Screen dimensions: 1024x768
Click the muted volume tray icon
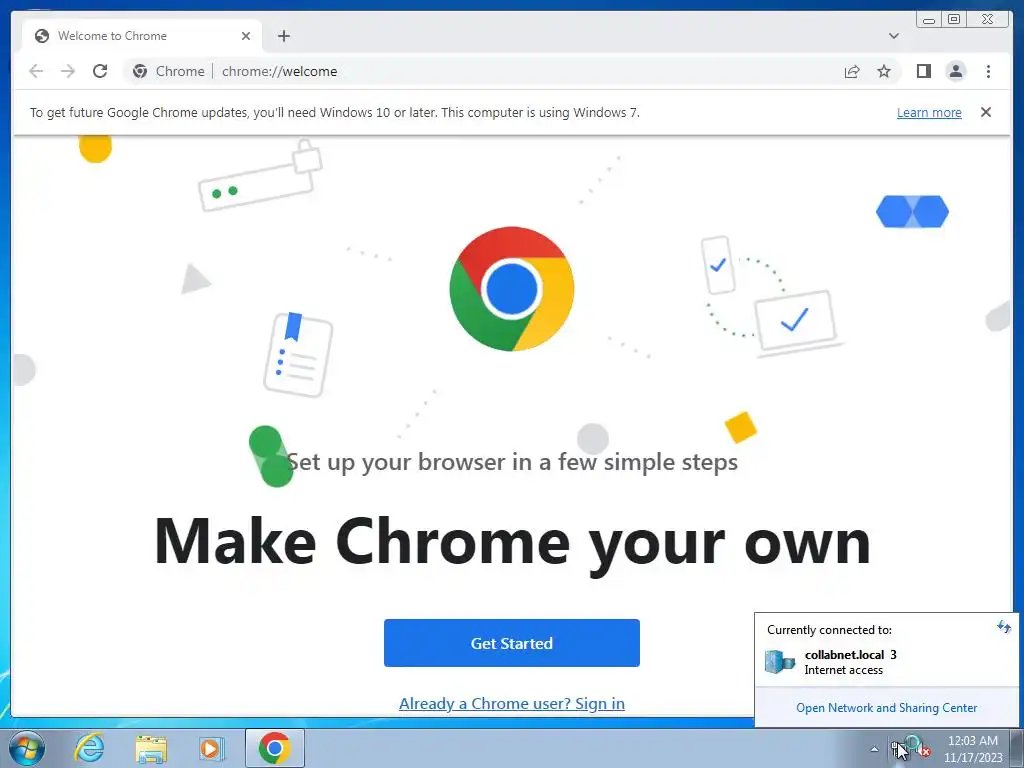[x=920, y=748]
